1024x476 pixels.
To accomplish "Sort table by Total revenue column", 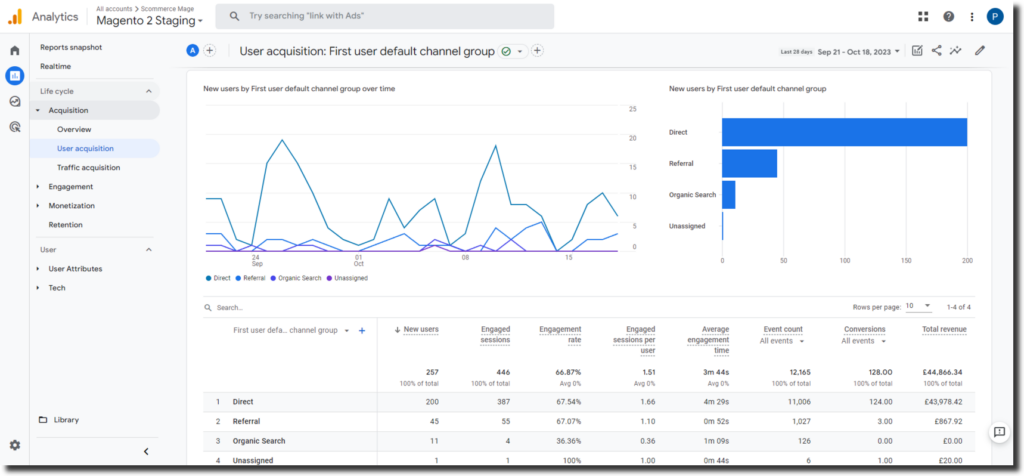I will click(x=944, y=329).
